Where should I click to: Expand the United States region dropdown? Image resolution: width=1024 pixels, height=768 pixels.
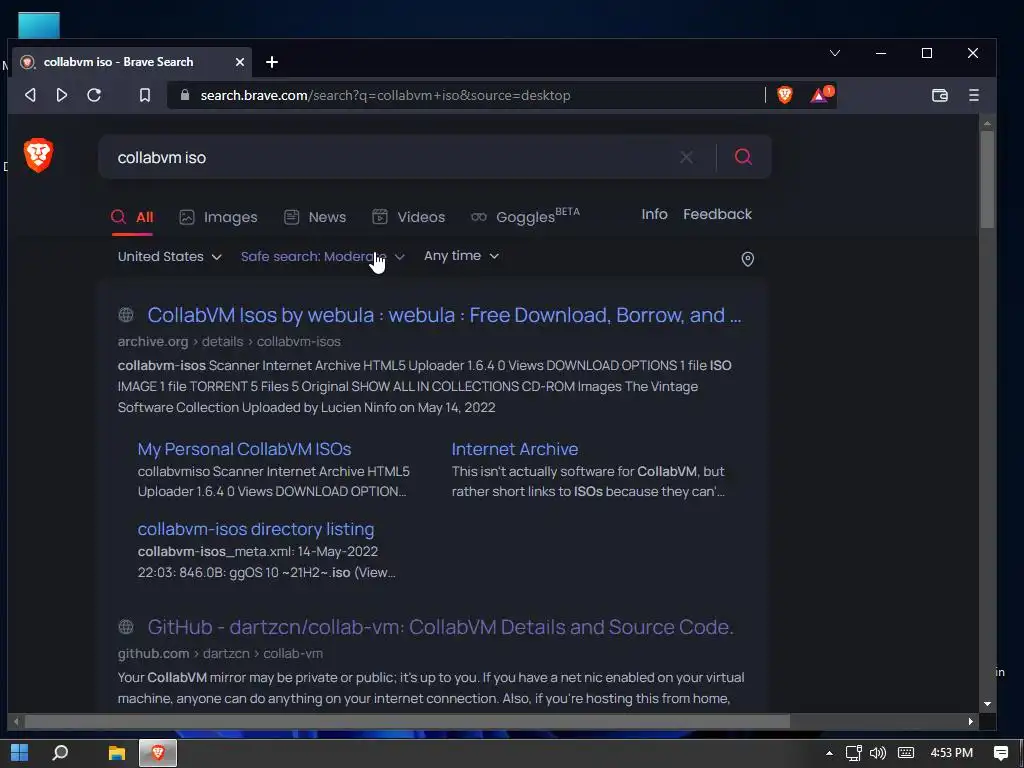tap(170, 257)
